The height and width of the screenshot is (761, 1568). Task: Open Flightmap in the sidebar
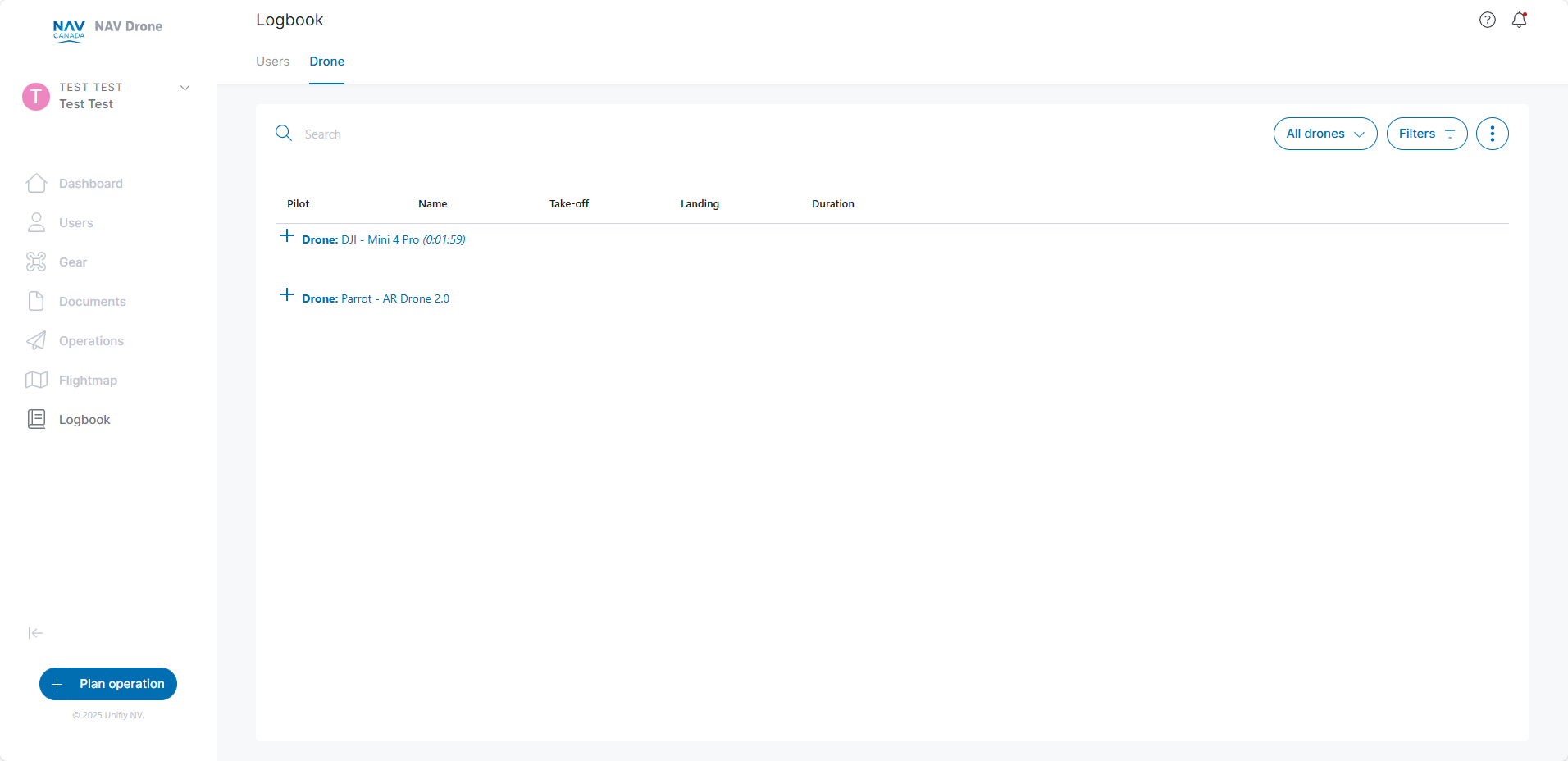click(x=89, y=380)
